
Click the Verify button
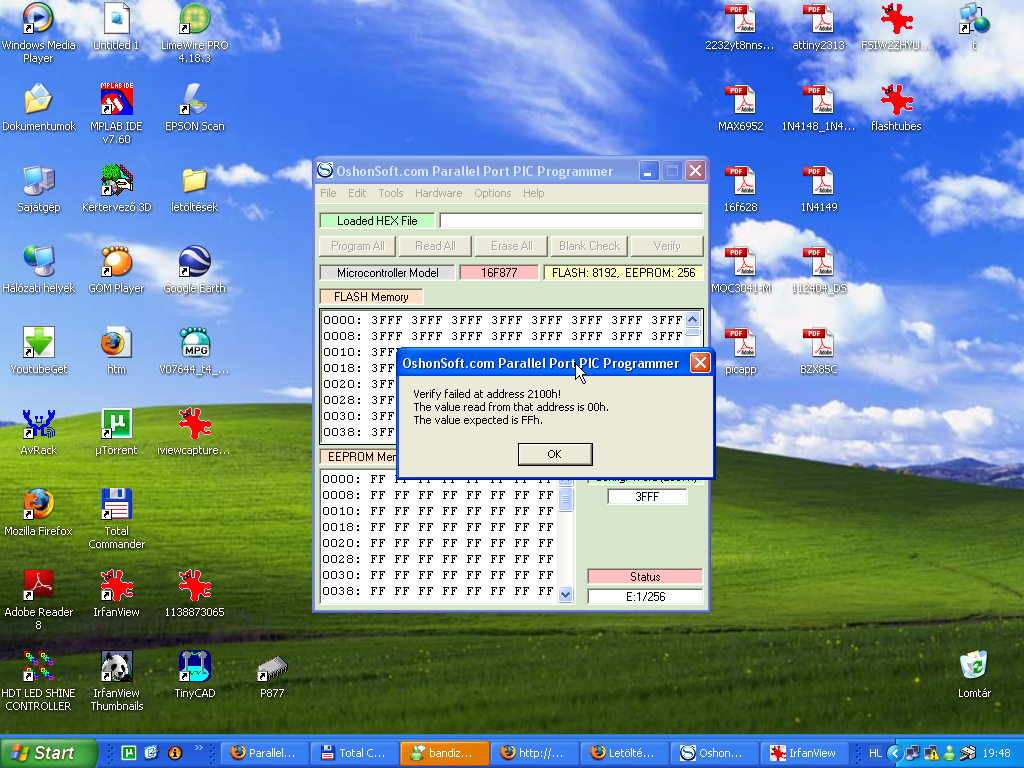pos(666,246)
